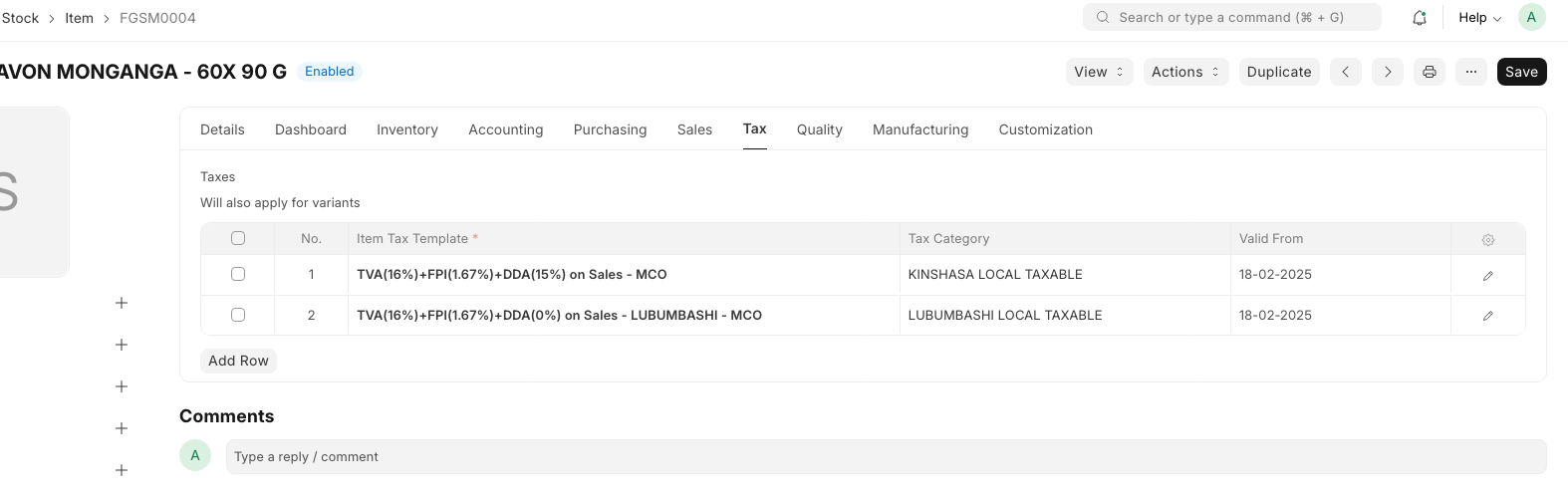Open the Help dropdown menu
This screenshot has height=501, width=1568.
[x=1479, y=18]
